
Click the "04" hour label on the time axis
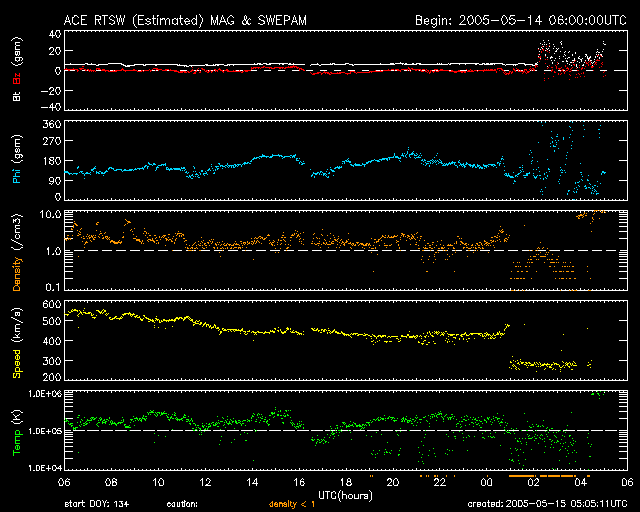[x=580, y=482]
